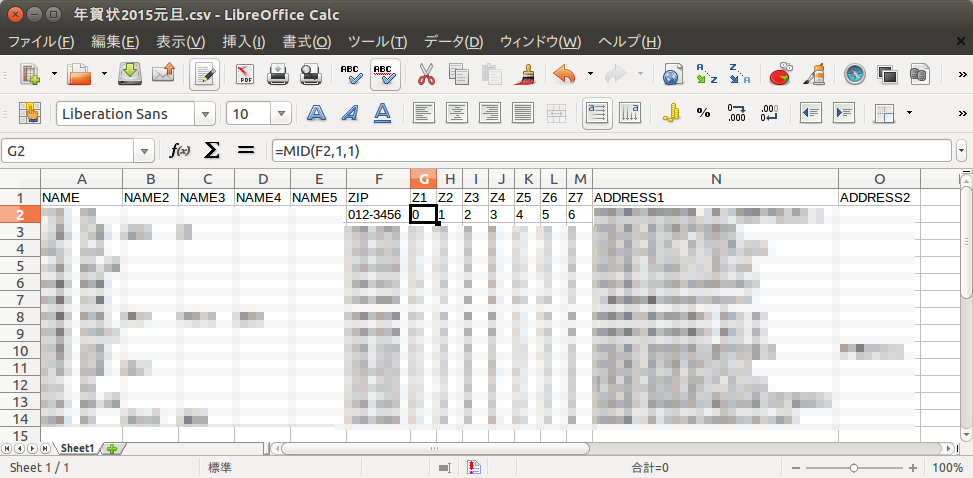
Task: Run spelling check
Action: coord(352,75)
